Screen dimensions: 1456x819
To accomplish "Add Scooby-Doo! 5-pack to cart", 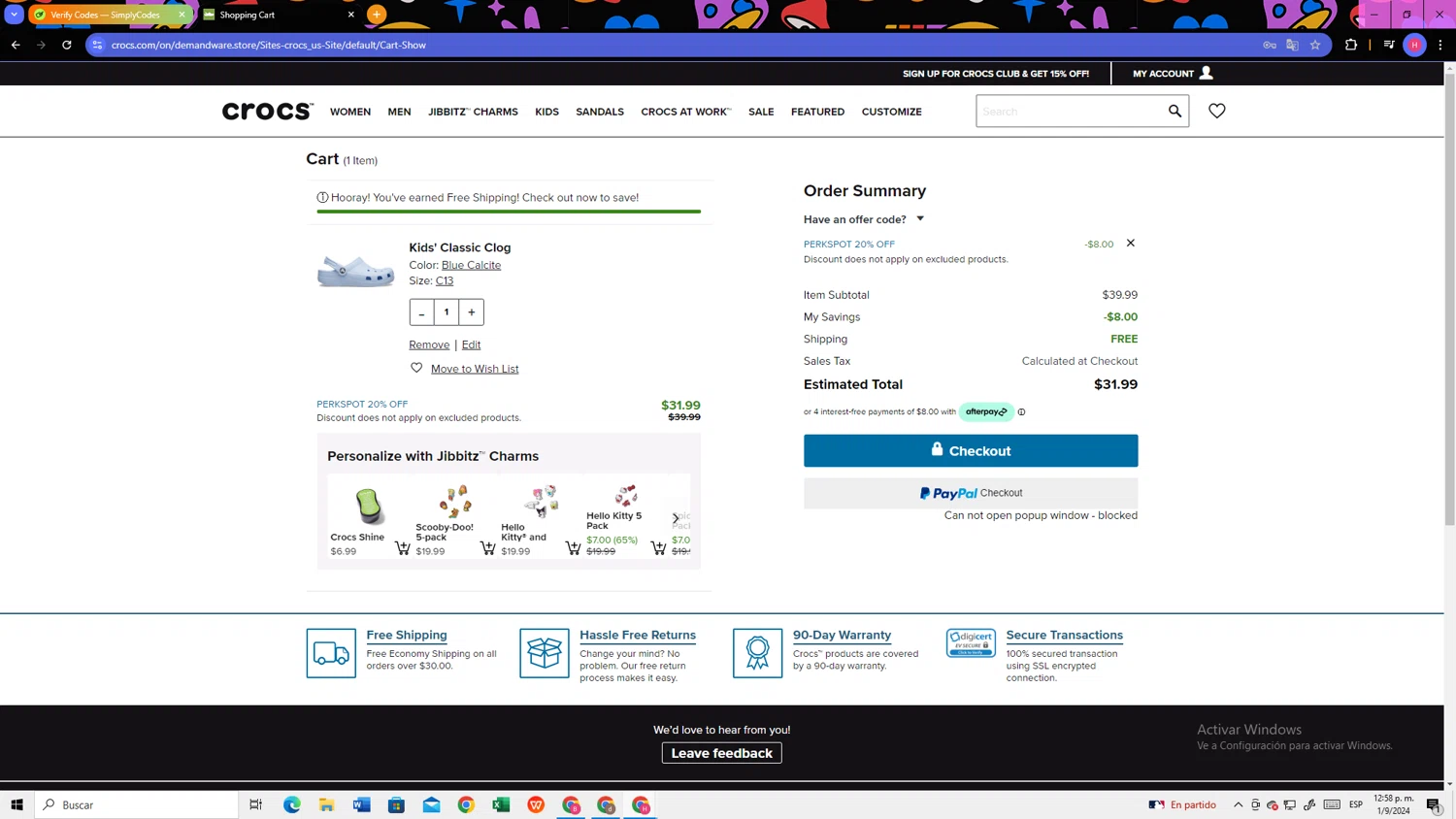I will tap(487, 548).
